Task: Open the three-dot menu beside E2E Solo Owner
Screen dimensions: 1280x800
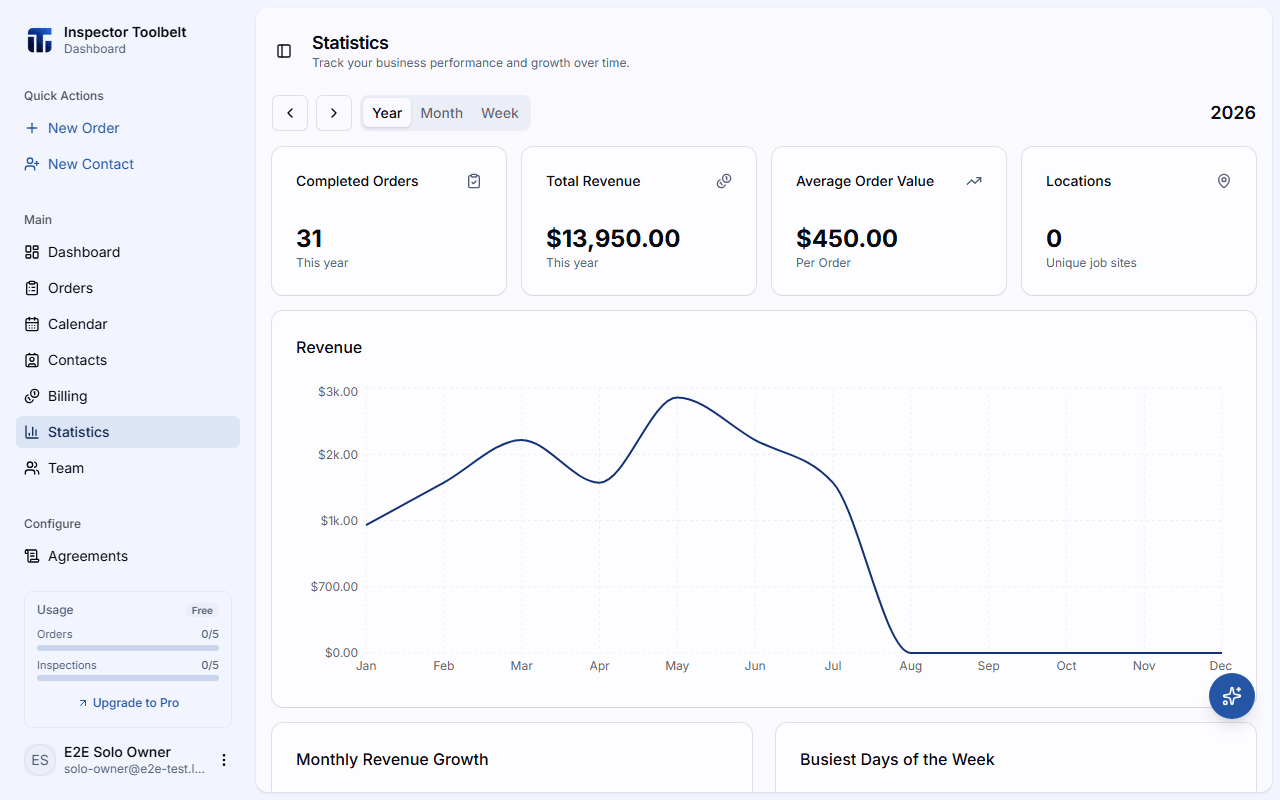Action: tap(224, 760)
